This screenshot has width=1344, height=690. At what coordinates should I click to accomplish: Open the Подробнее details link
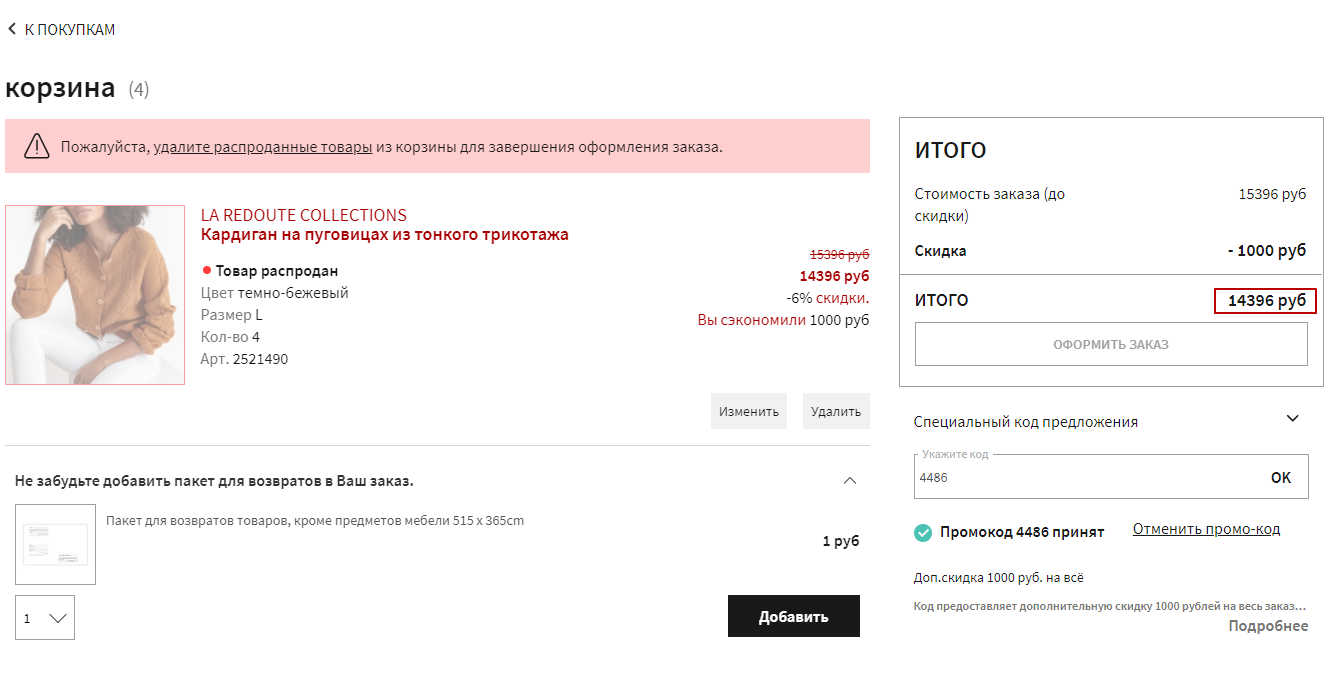1268,626
